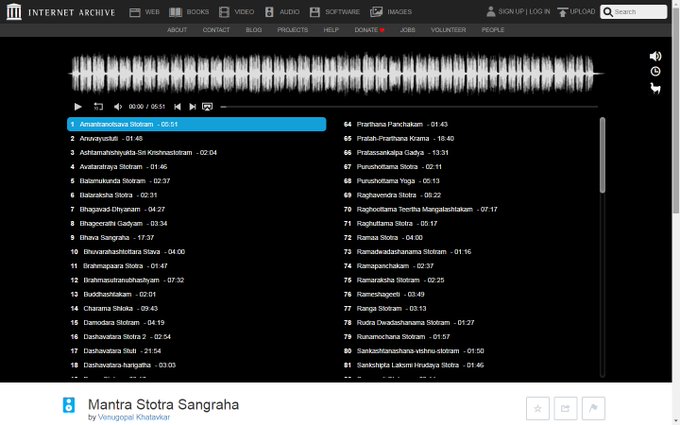This screenshot has height=425, width=680.
Task: Select track 65 Pratah-Prarthana Krama
Action: 470,138
